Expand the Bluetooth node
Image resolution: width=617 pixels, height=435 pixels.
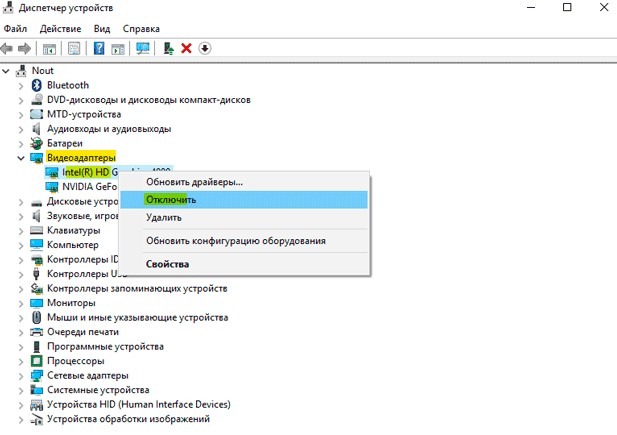21,86
